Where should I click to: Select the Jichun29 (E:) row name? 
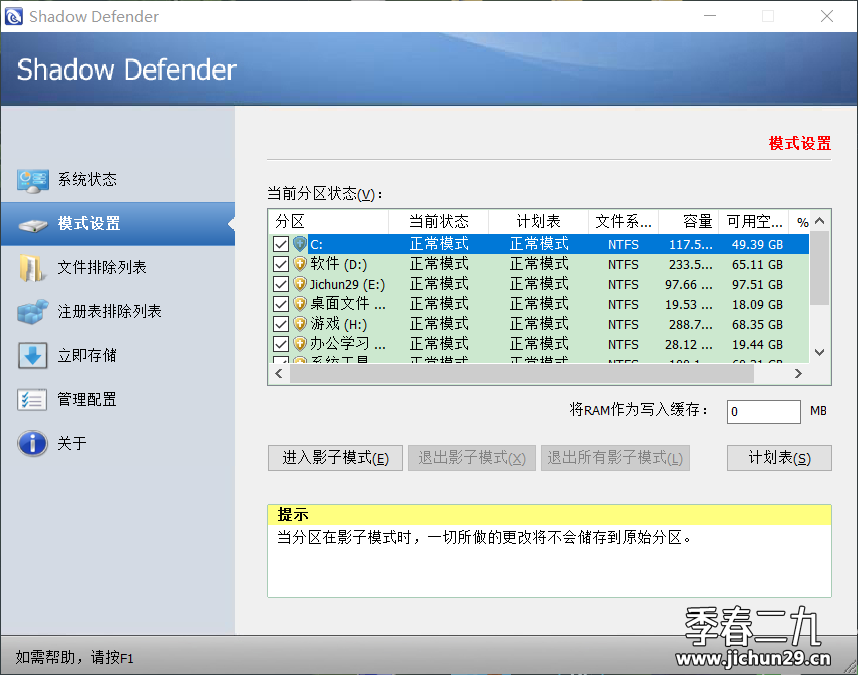tap(347, 284)
